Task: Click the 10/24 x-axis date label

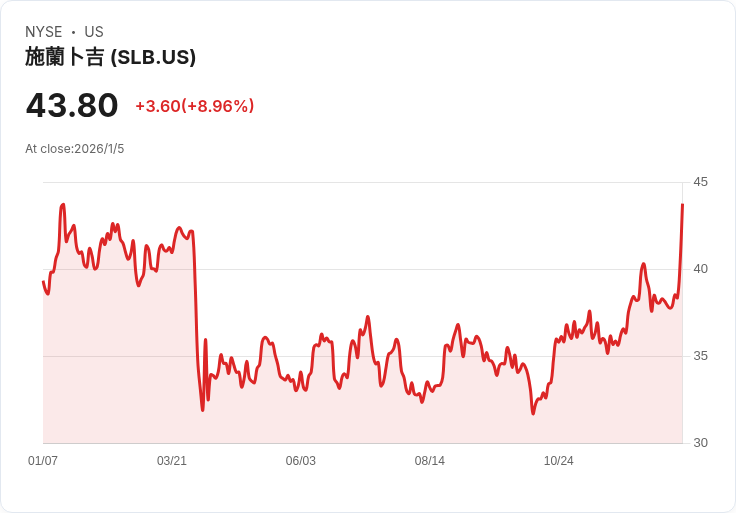Action: pyautogui.click(x=559, y=461)
